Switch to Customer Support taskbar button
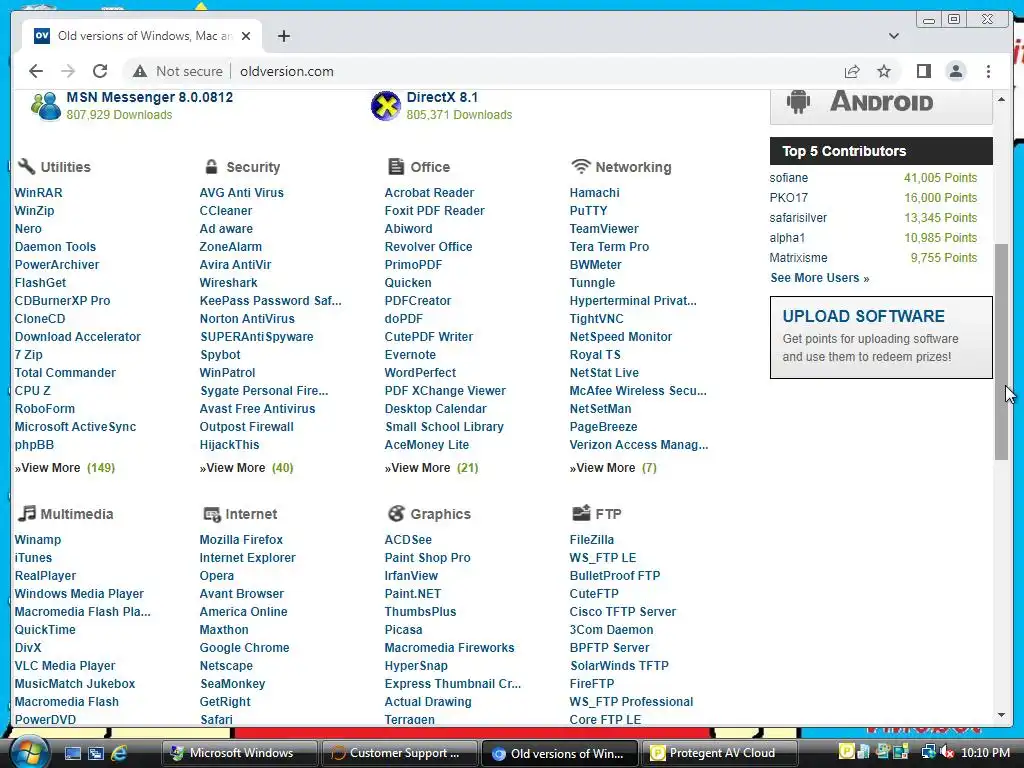This screenshot has width=1024, height=768. pos(400,753)
